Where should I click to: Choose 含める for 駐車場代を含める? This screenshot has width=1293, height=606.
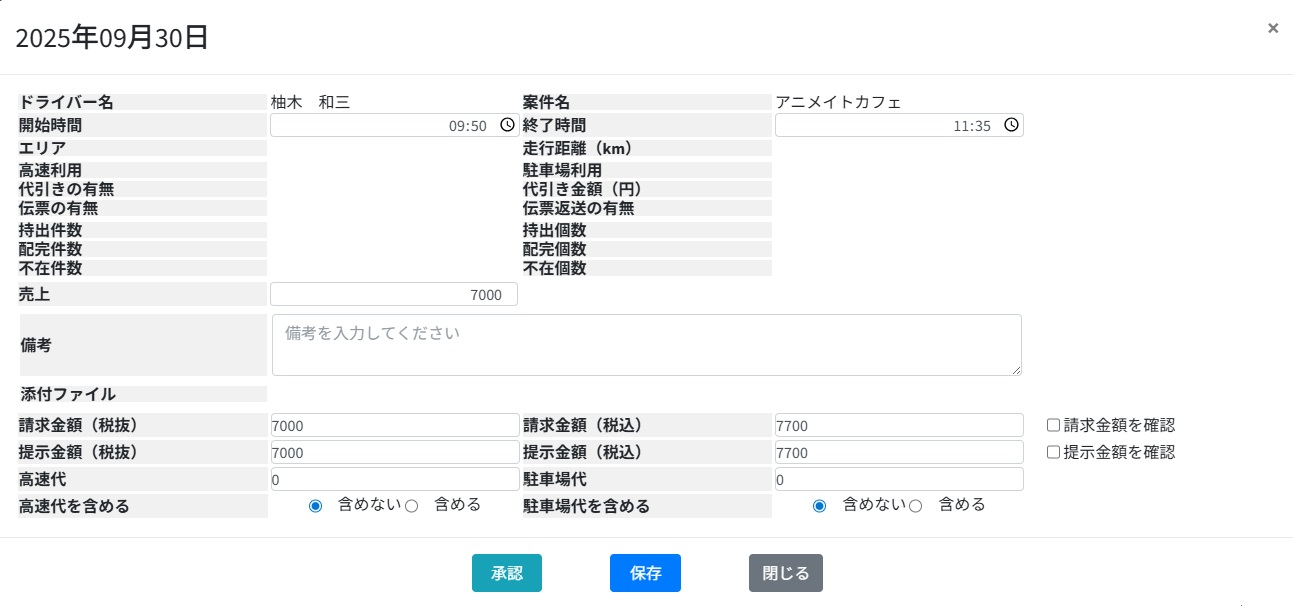pos(915,506)
